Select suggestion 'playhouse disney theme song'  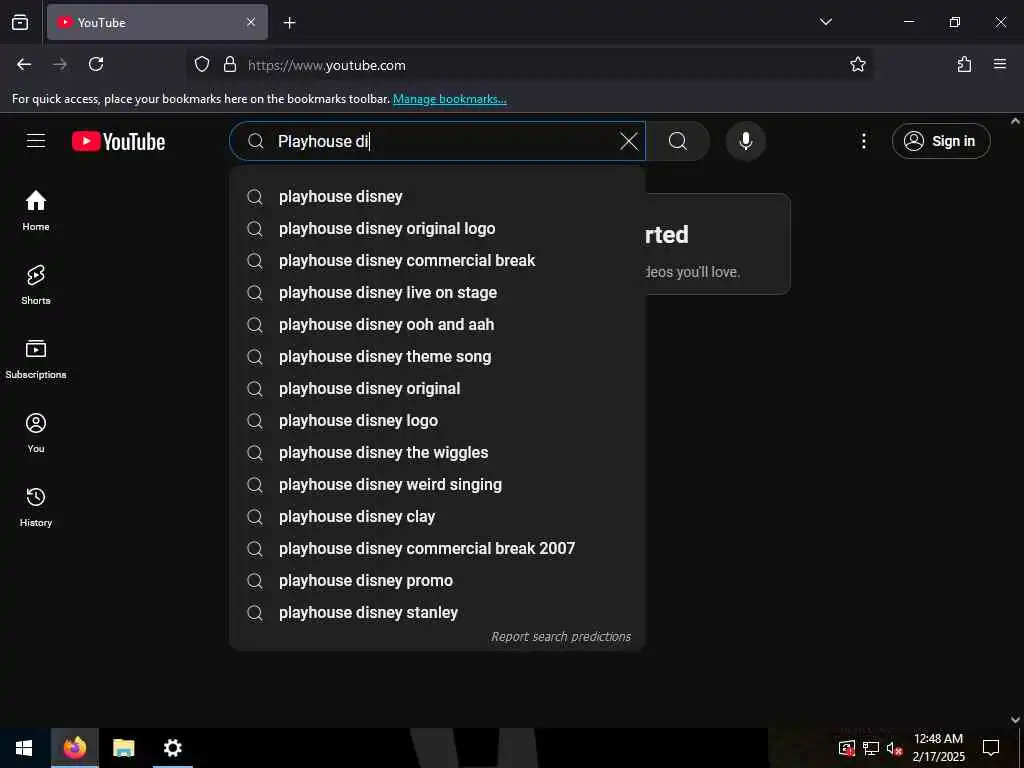click(438, 357)
